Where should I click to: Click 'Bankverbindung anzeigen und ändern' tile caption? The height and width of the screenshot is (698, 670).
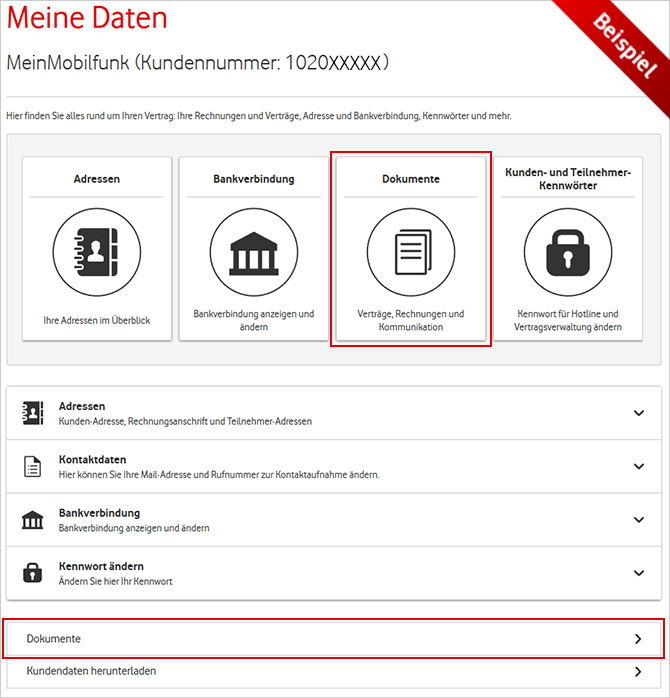pyautogui.click(x=254, y=320)
